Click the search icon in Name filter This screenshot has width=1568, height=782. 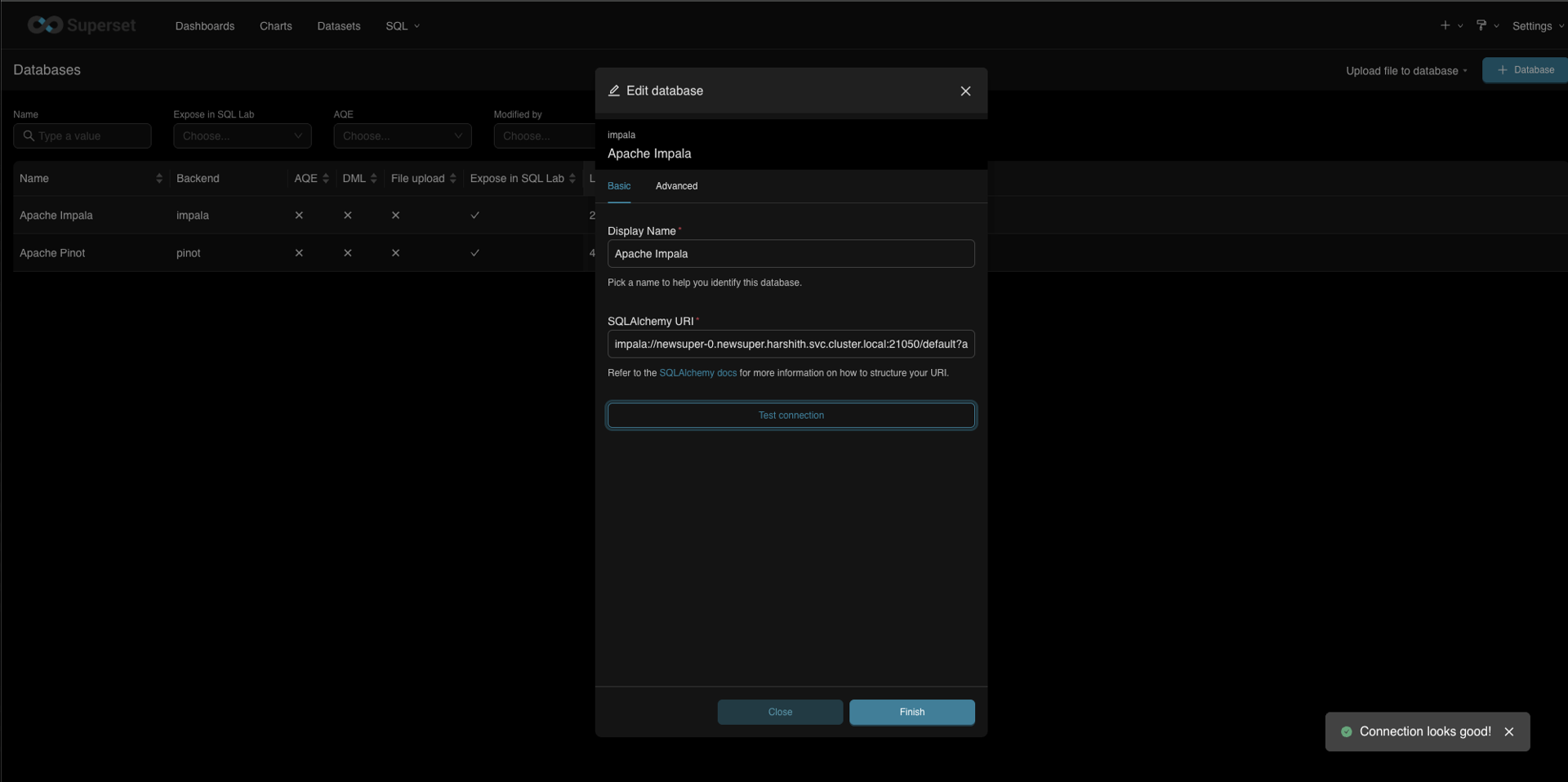(x=29, y=136)
